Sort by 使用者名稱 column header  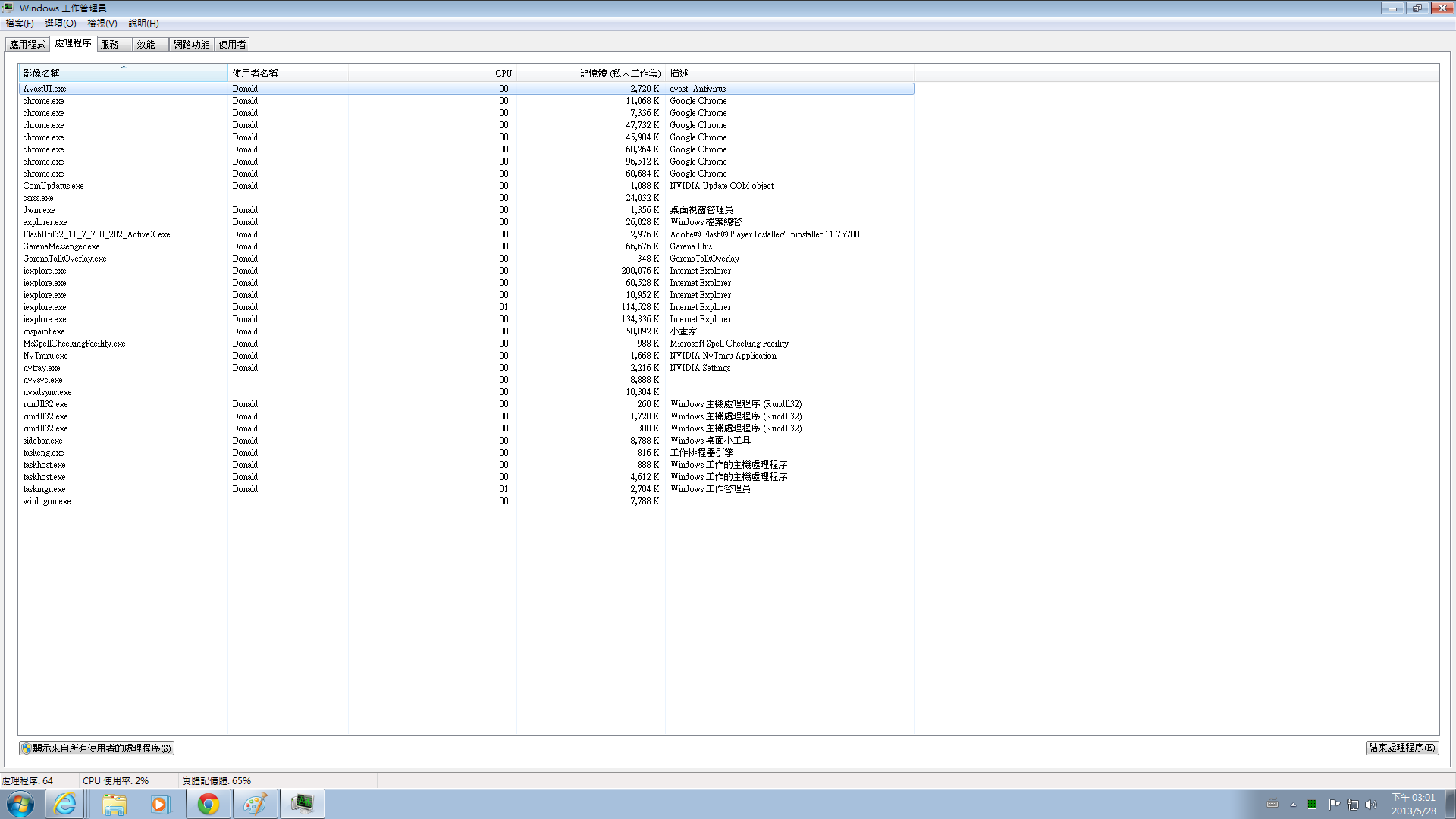(288, 74)
